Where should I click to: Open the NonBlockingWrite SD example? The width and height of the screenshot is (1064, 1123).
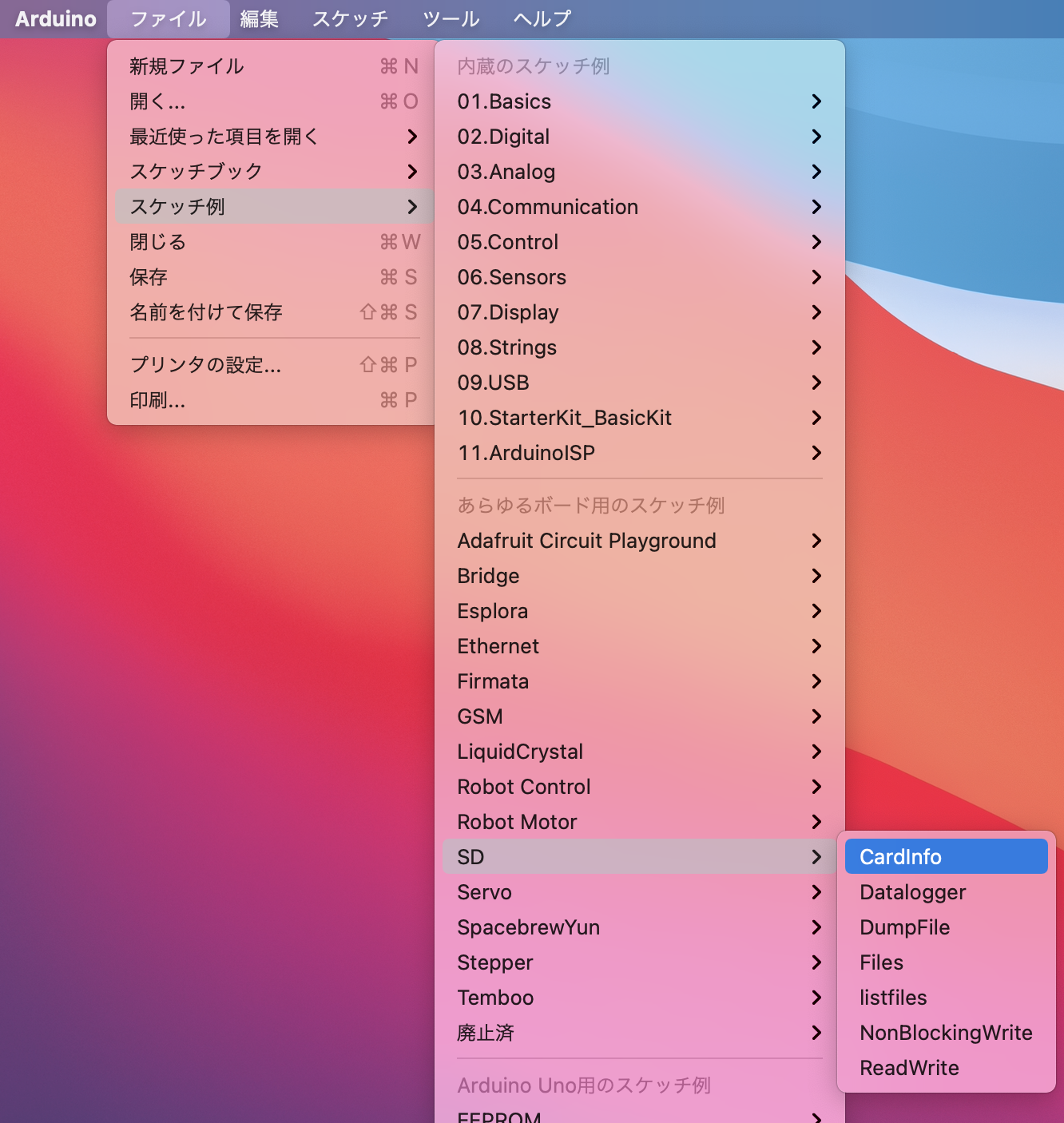click(x=946, y=1033)
